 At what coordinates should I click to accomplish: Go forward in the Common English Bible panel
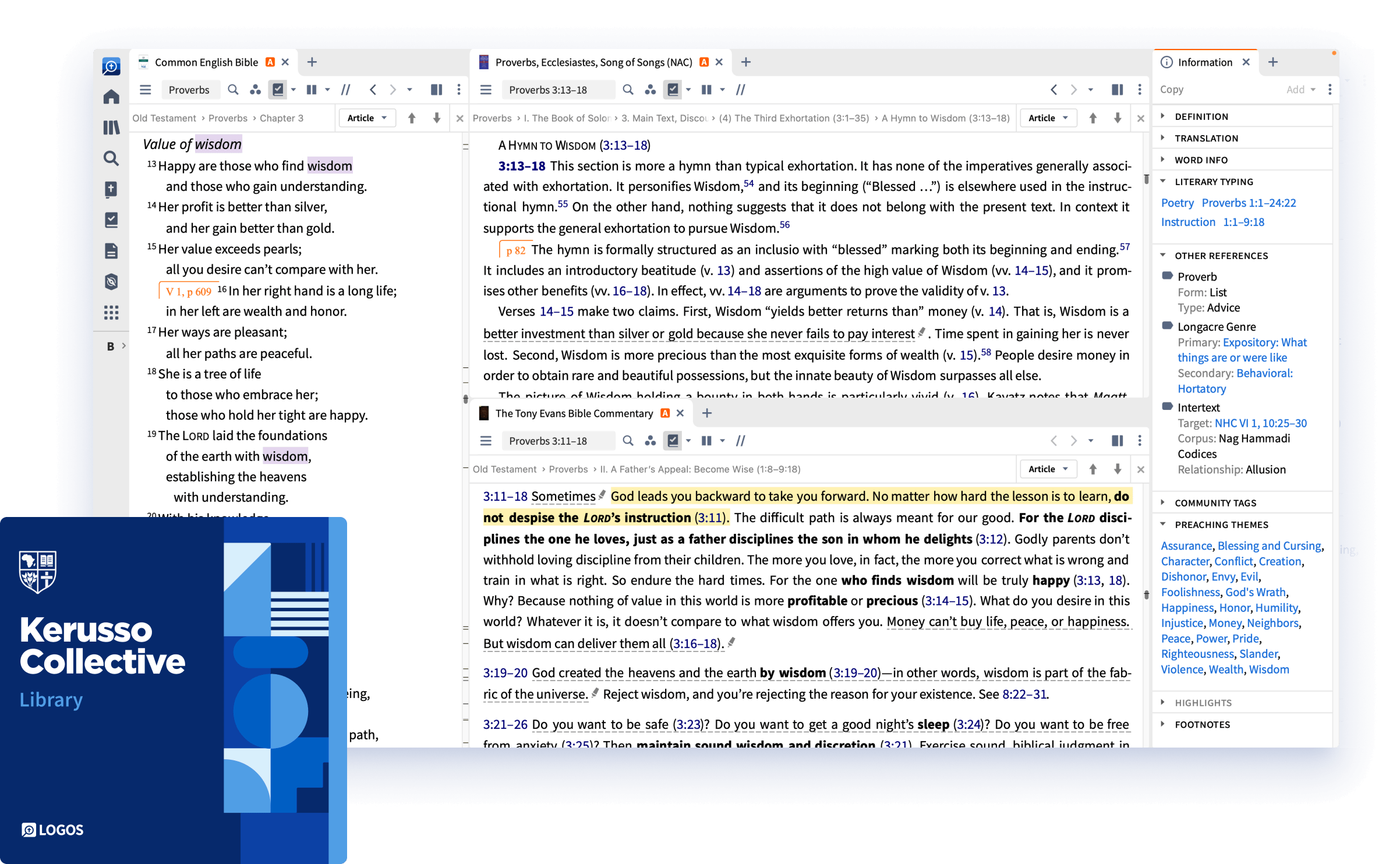[x=393, y=90]
